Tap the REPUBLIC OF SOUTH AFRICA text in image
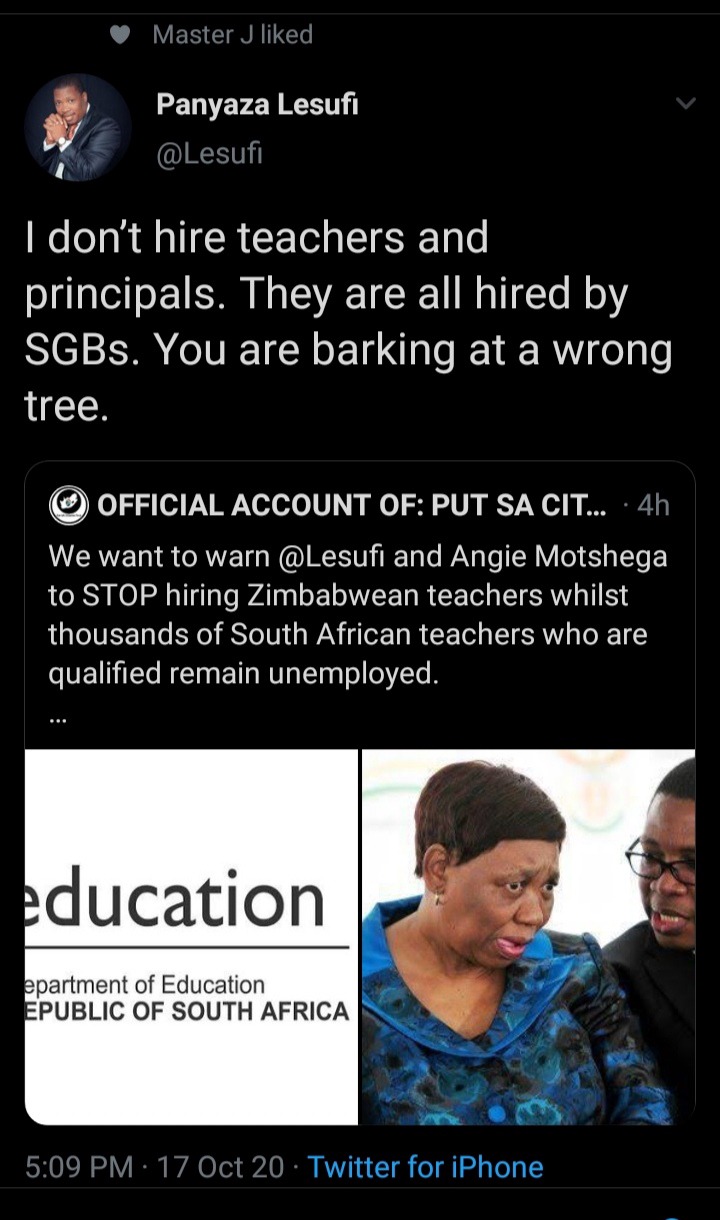The image size is (720, 1220). [x=187, y=1011]
